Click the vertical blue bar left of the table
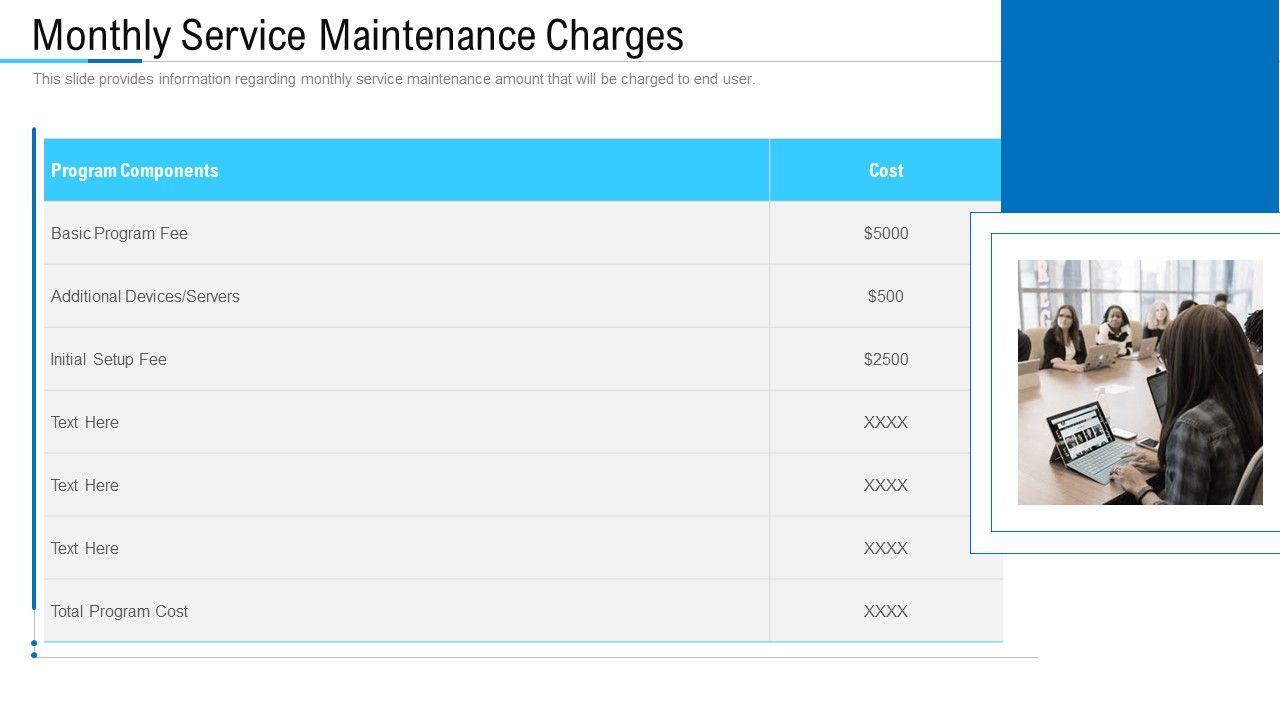Image resolution: width=1280 pixels, height=720 pixels. click(x=34, y=370)
